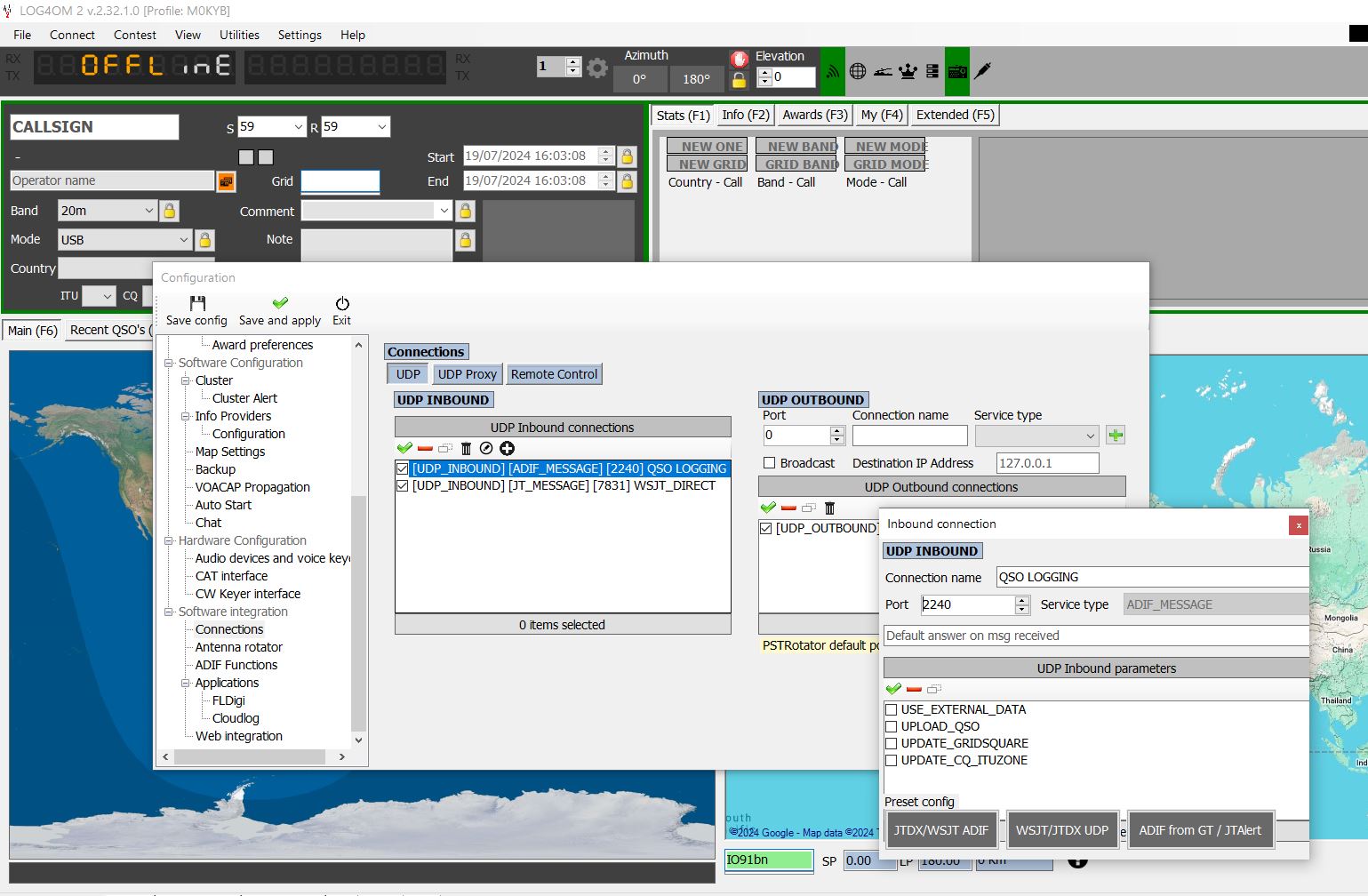Click the Comment lock padlock icon
The width and height of the screenshot is (1368, 896).
[465, 211]
